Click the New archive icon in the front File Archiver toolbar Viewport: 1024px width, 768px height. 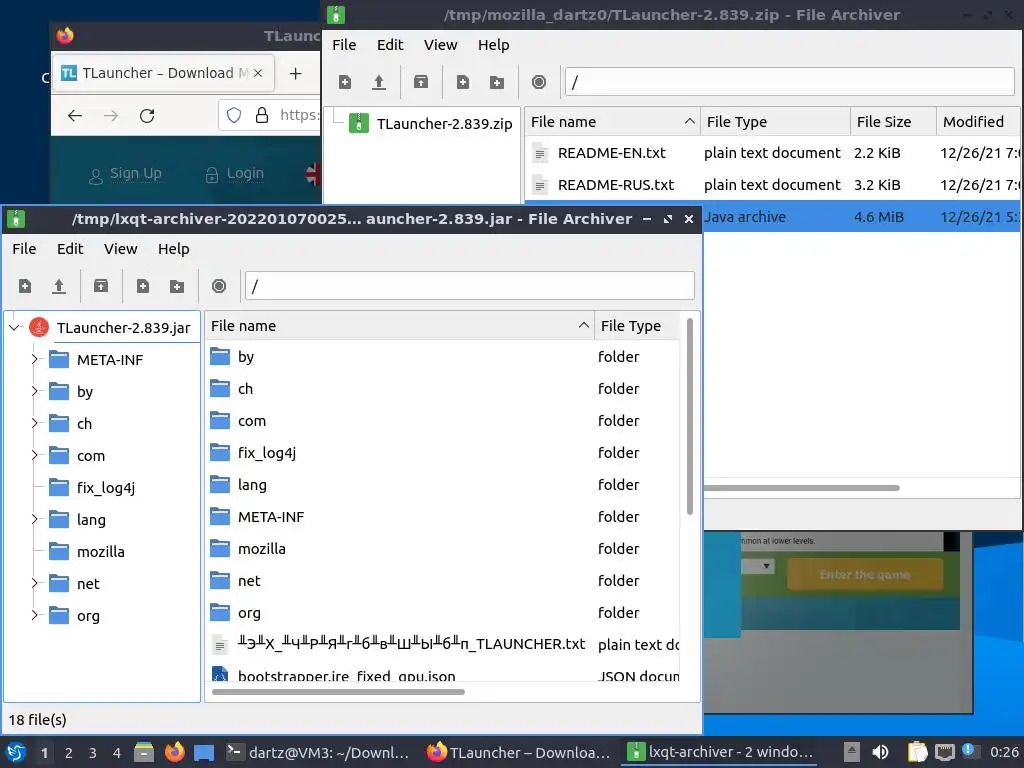click(25, 286)
